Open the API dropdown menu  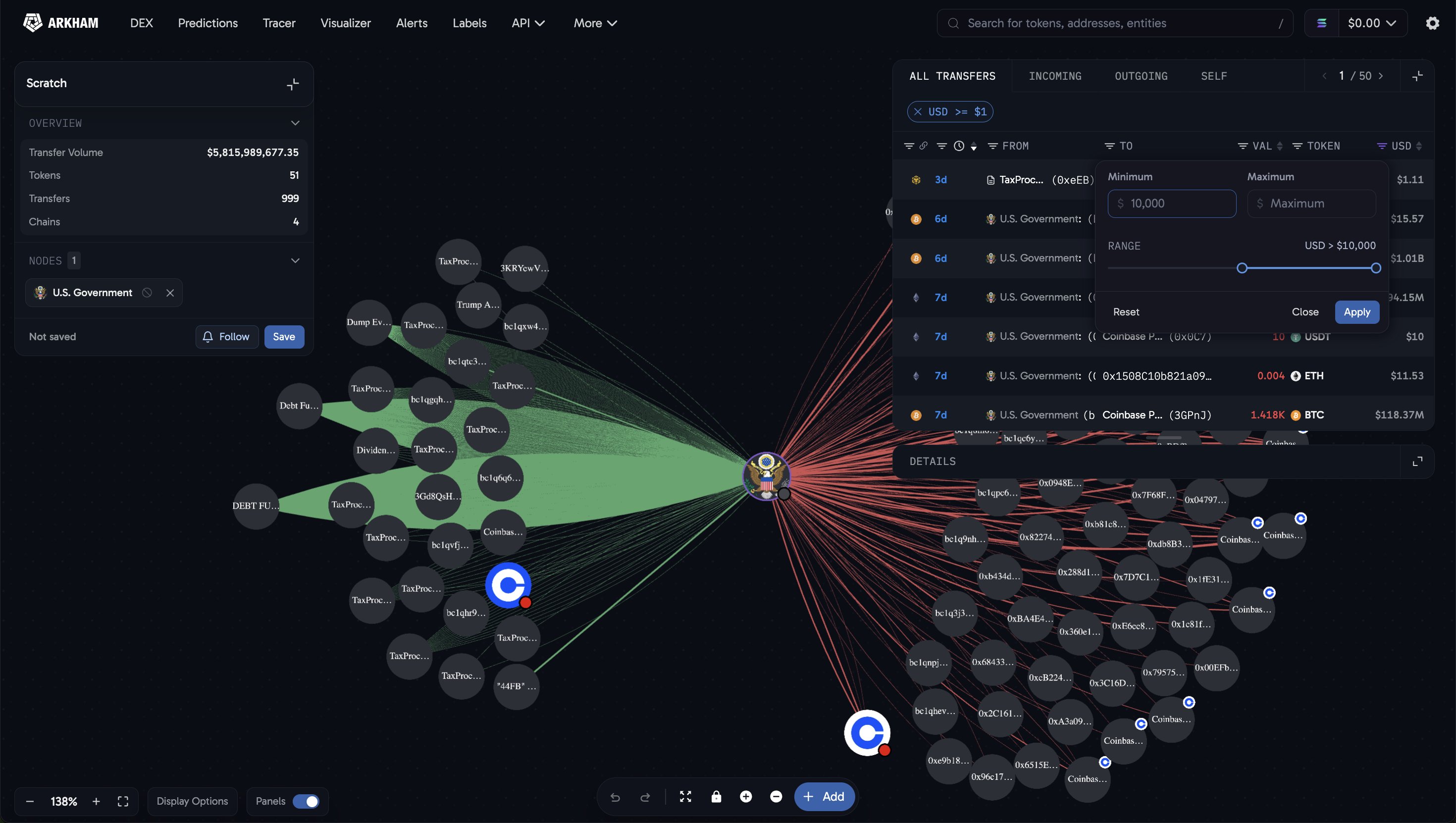click(528, 23)
